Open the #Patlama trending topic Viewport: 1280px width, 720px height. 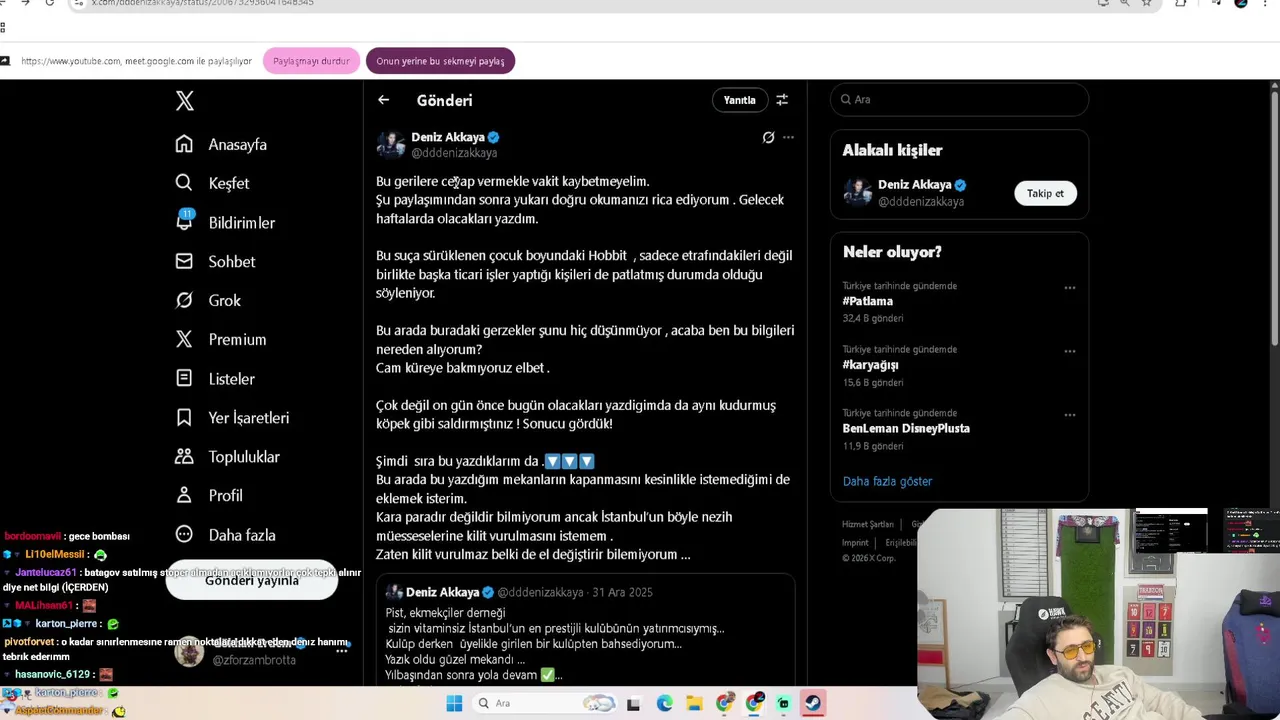[x=868, y=301]
